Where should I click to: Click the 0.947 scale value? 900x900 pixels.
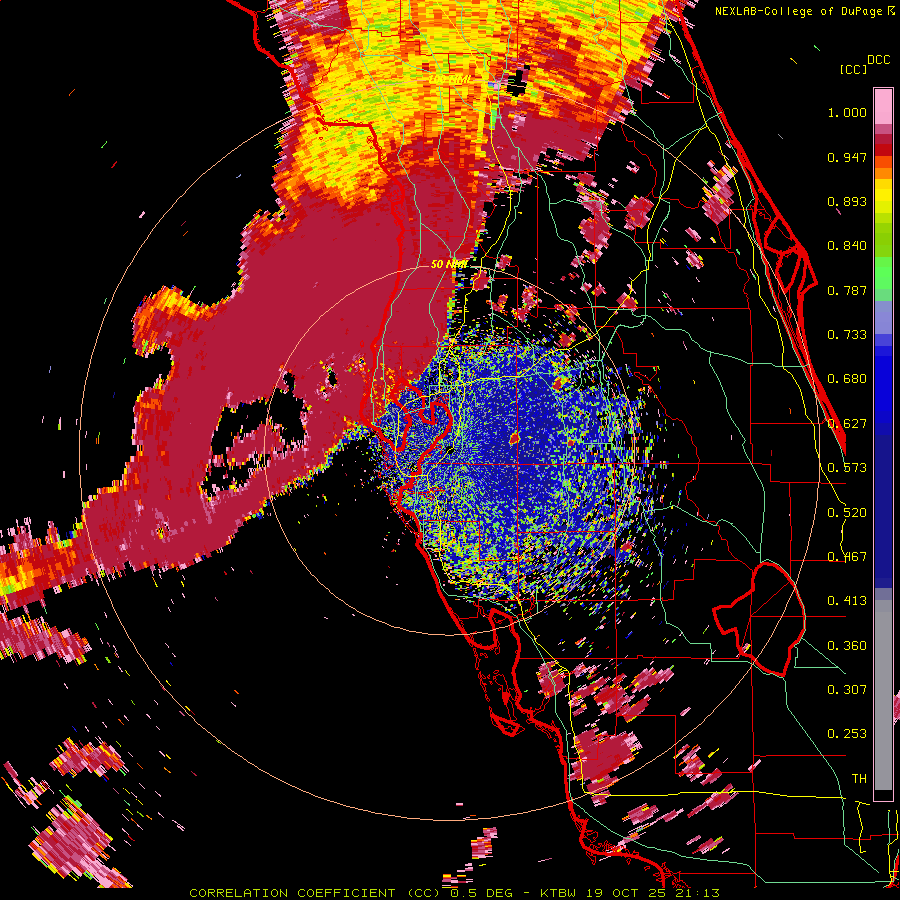(x=847, y=157)
